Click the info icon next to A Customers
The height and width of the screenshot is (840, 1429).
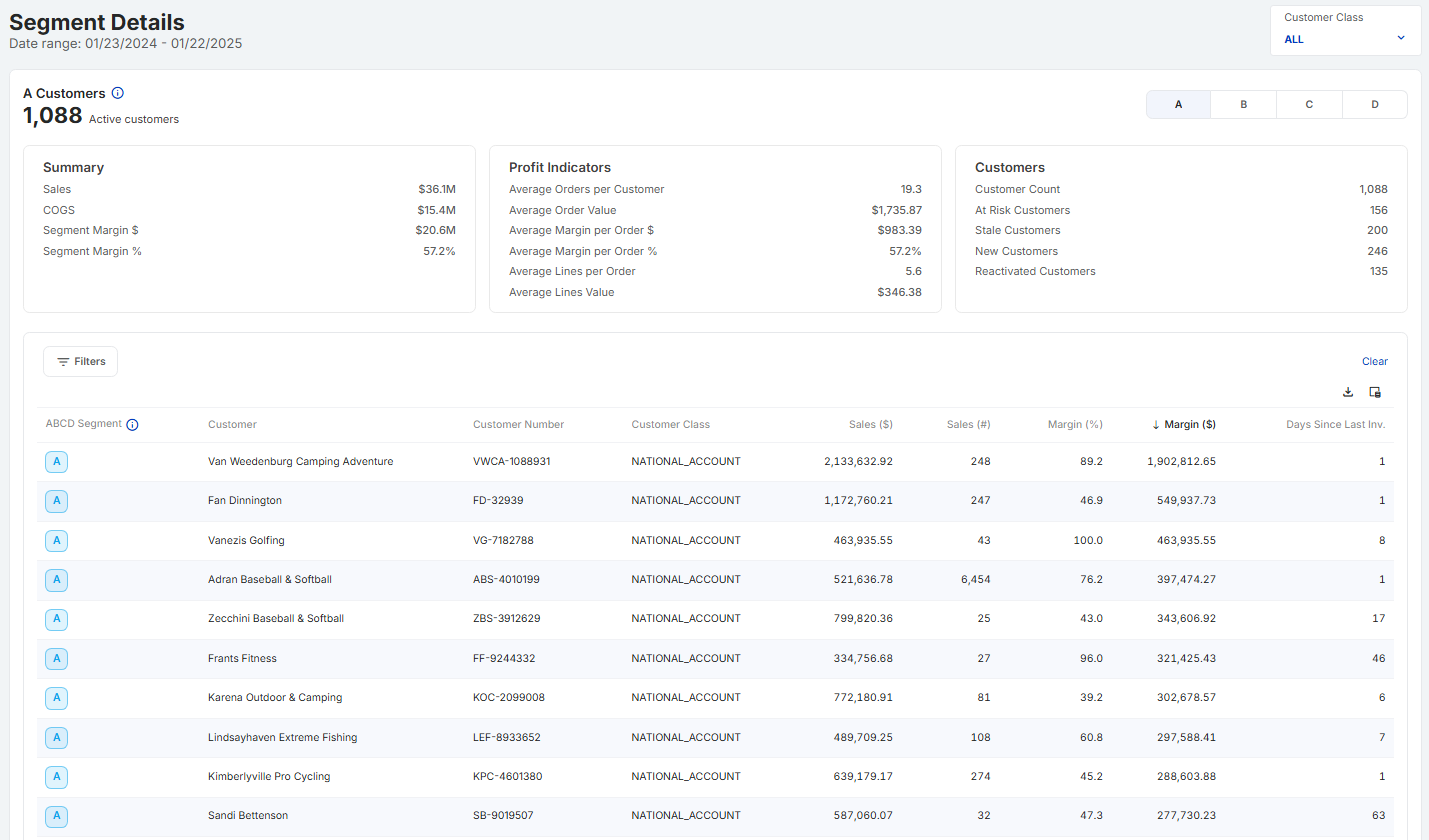[117, 93]
